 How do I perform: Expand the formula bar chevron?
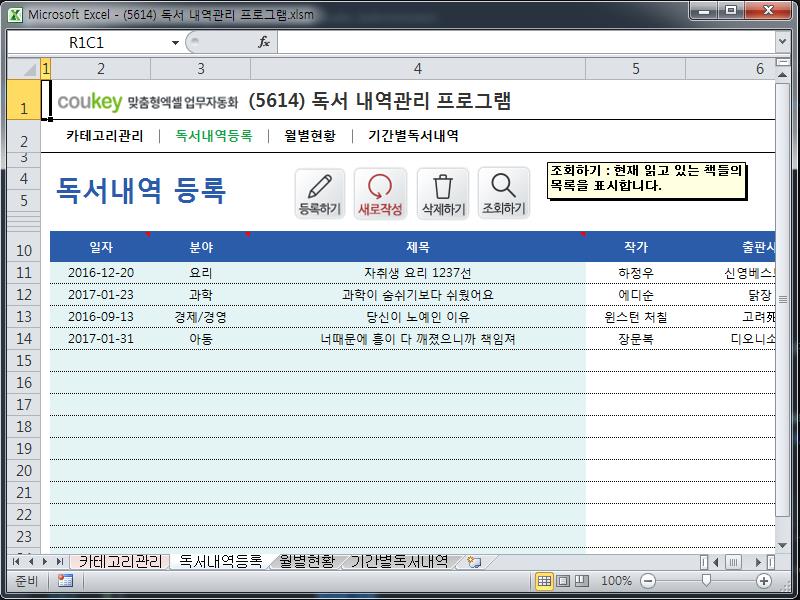[783, 41]
